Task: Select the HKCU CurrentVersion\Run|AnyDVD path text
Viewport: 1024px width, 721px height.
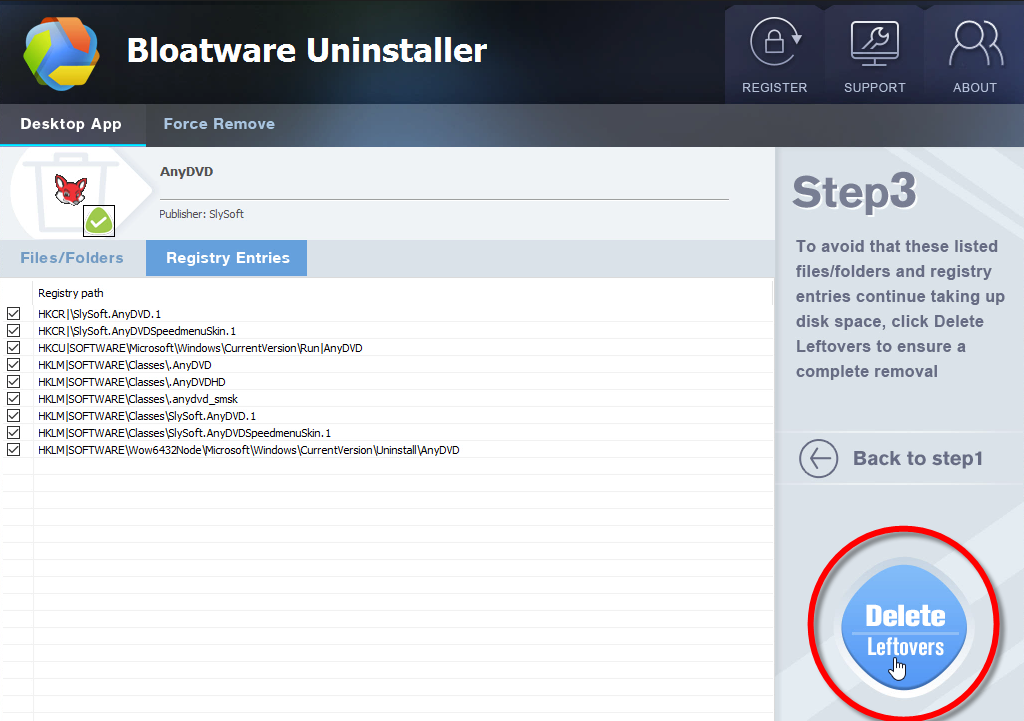Action: (200, 348)
